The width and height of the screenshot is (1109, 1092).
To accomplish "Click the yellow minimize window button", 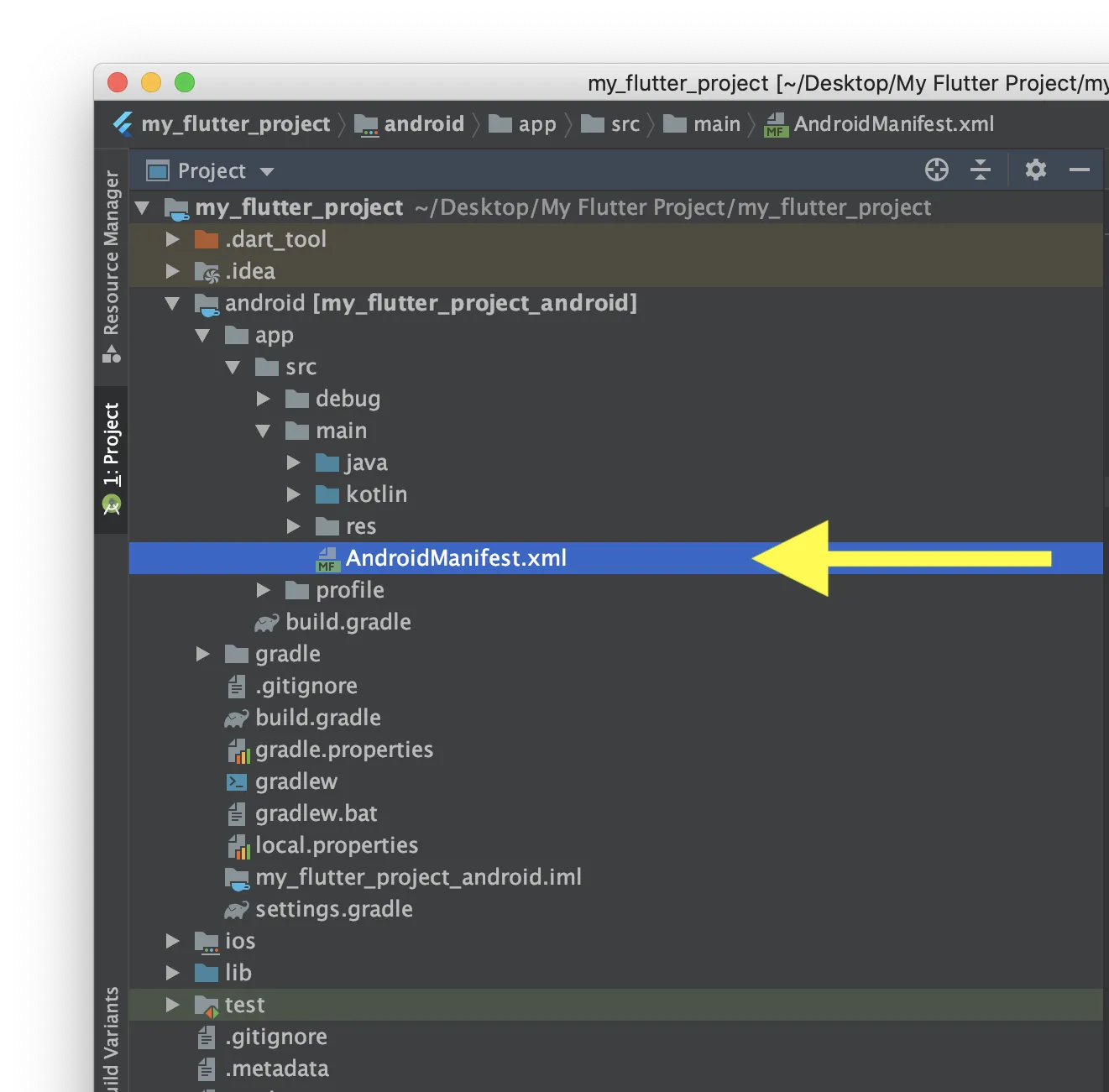I will pyautogui.click(x=151, y=82).
